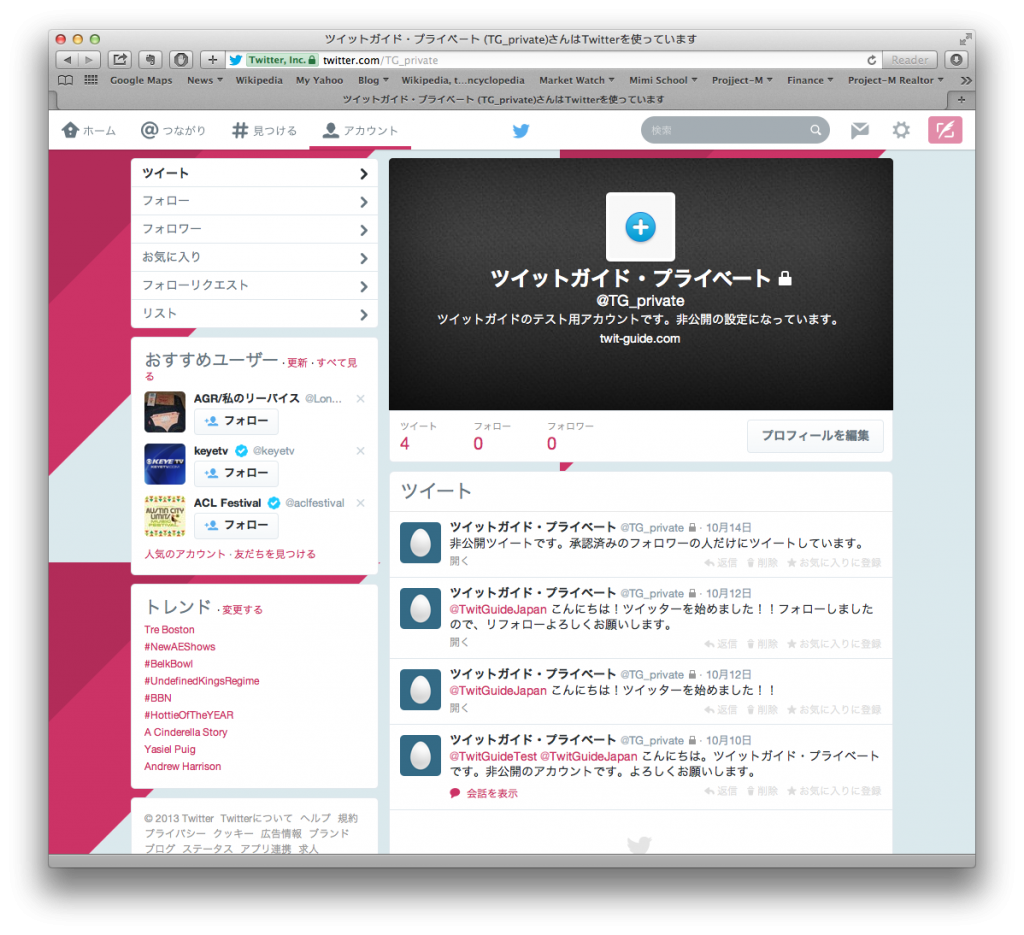Dismiss ACL Festival suggestion with X

(360, 503)
